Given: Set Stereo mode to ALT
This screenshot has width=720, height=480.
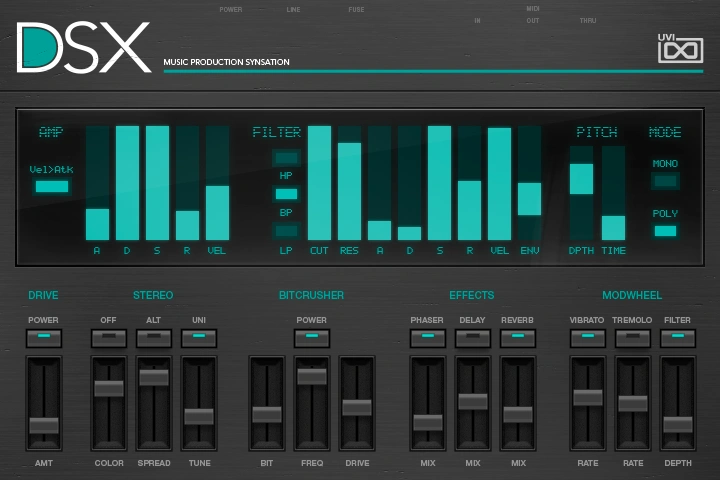Looking at the screenshot, I should tap(154, 339).
